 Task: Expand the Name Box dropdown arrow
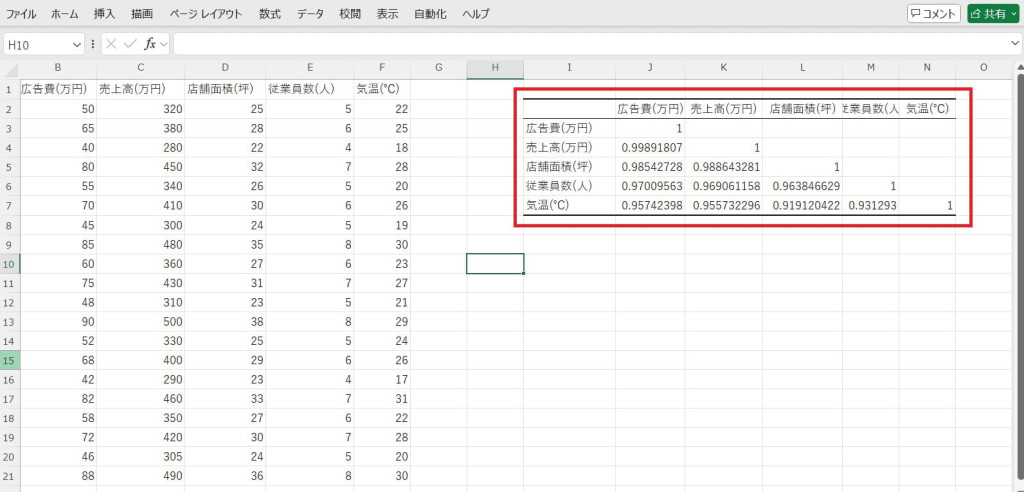(x=77, y=44)
